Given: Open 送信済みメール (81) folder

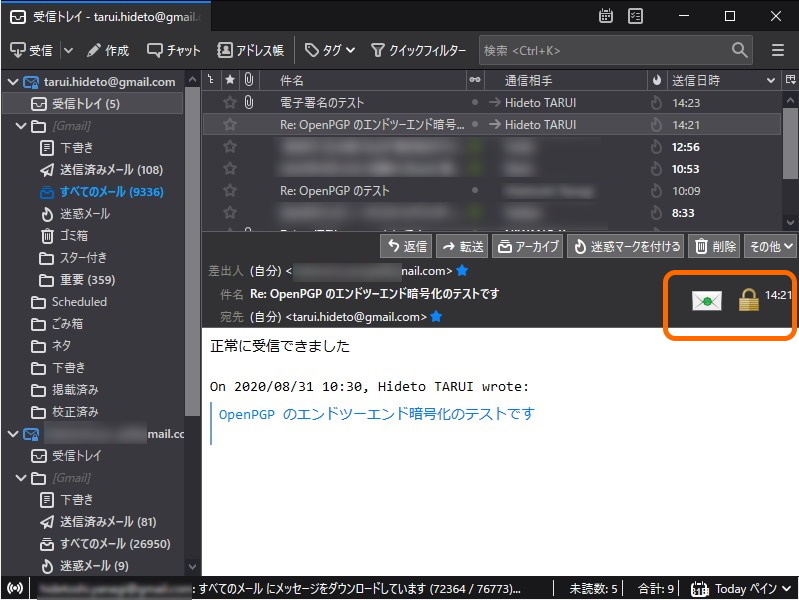Looking at the screenshot, I should click(98, 521).
